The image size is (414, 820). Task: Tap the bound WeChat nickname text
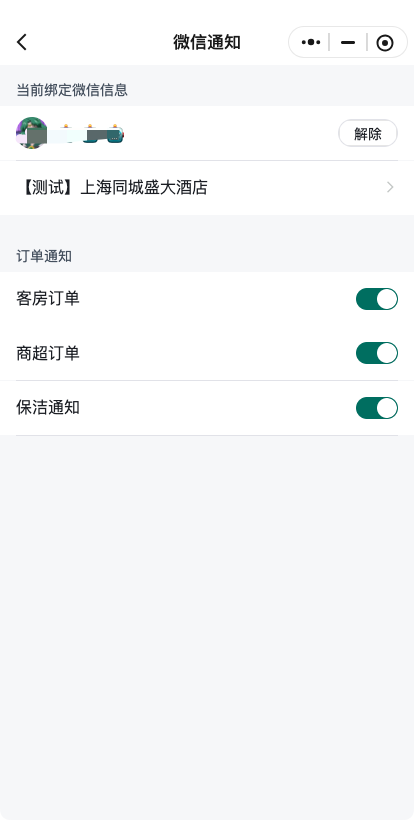tap(87, 134)
